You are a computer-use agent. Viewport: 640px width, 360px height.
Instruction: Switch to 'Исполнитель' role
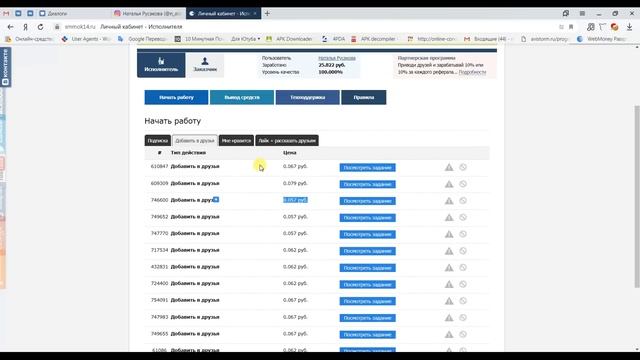[161, 65]
